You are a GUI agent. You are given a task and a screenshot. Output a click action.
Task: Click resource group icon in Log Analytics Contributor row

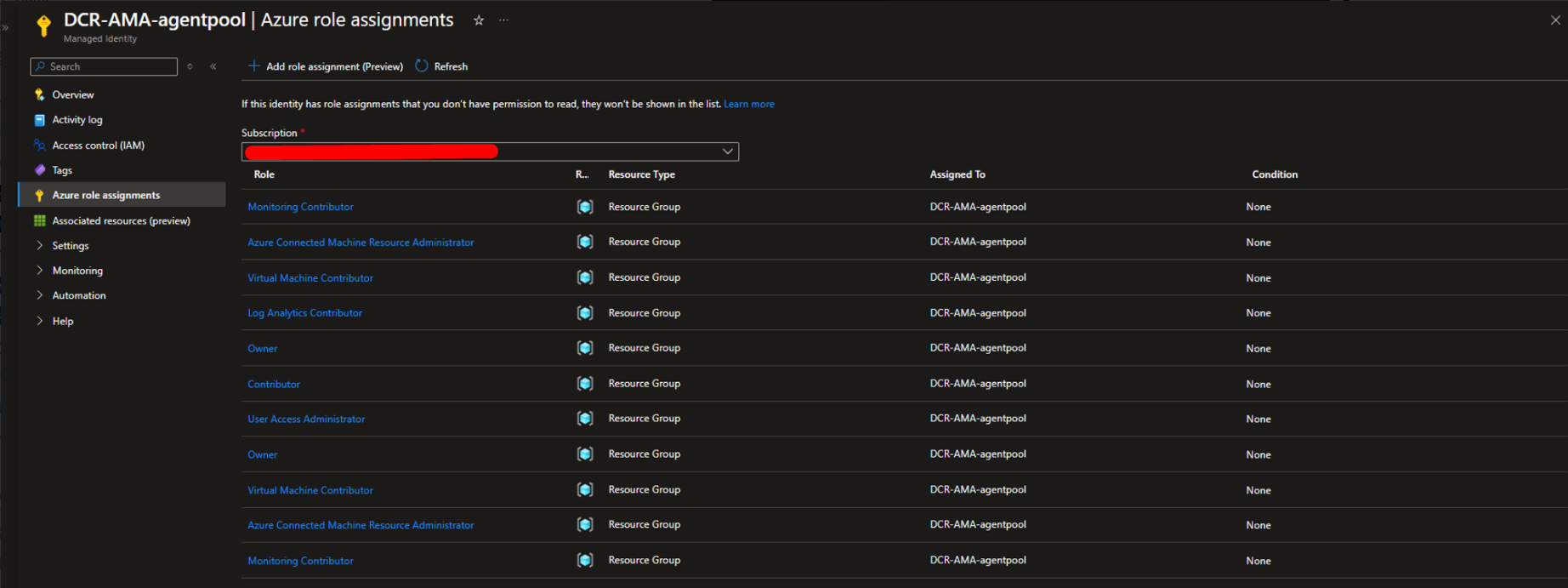(585, 313)
